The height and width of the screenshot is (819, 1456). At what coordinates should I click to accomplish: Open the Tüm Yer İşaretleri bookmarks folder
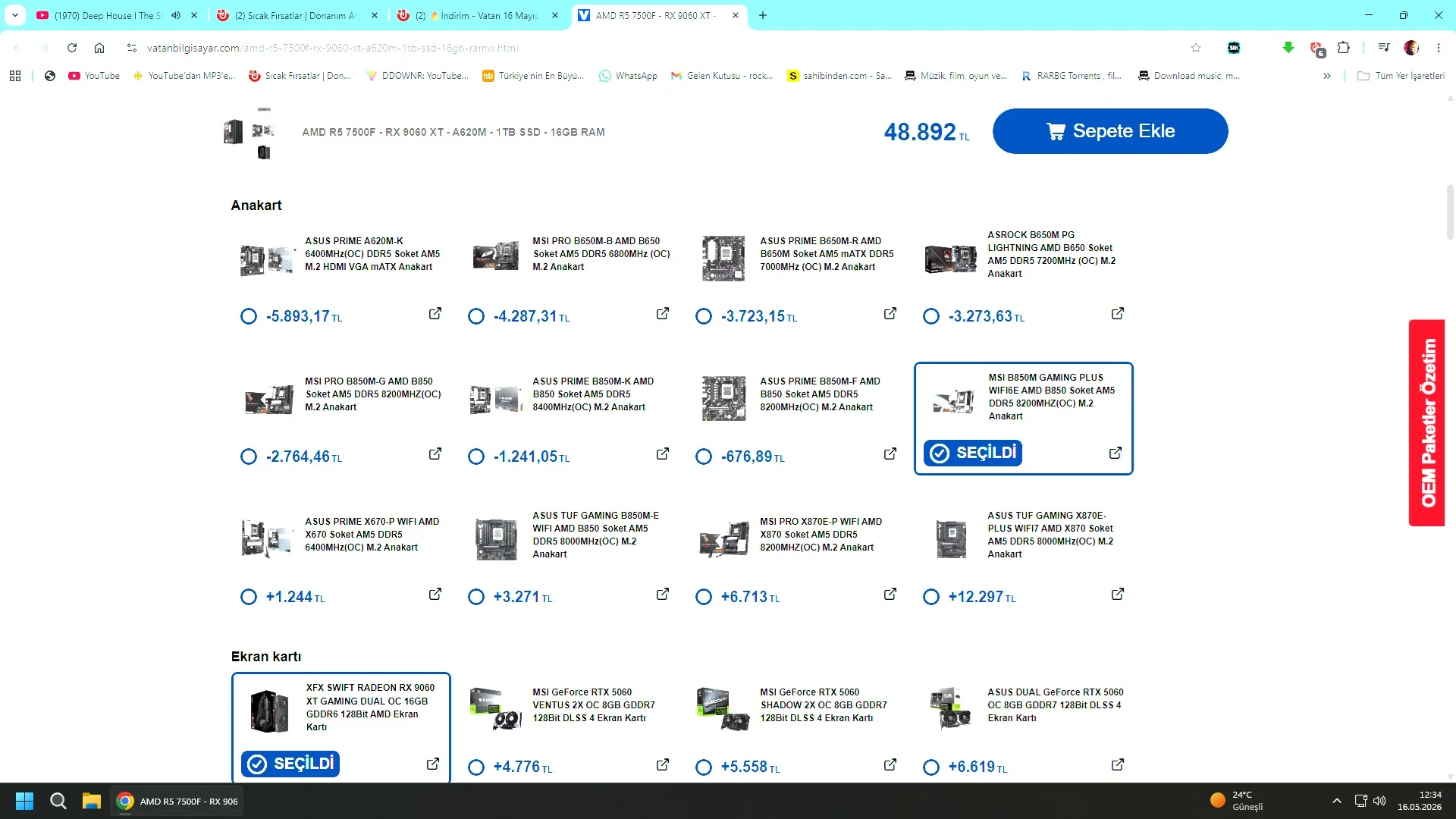(x=1401, y=76)
